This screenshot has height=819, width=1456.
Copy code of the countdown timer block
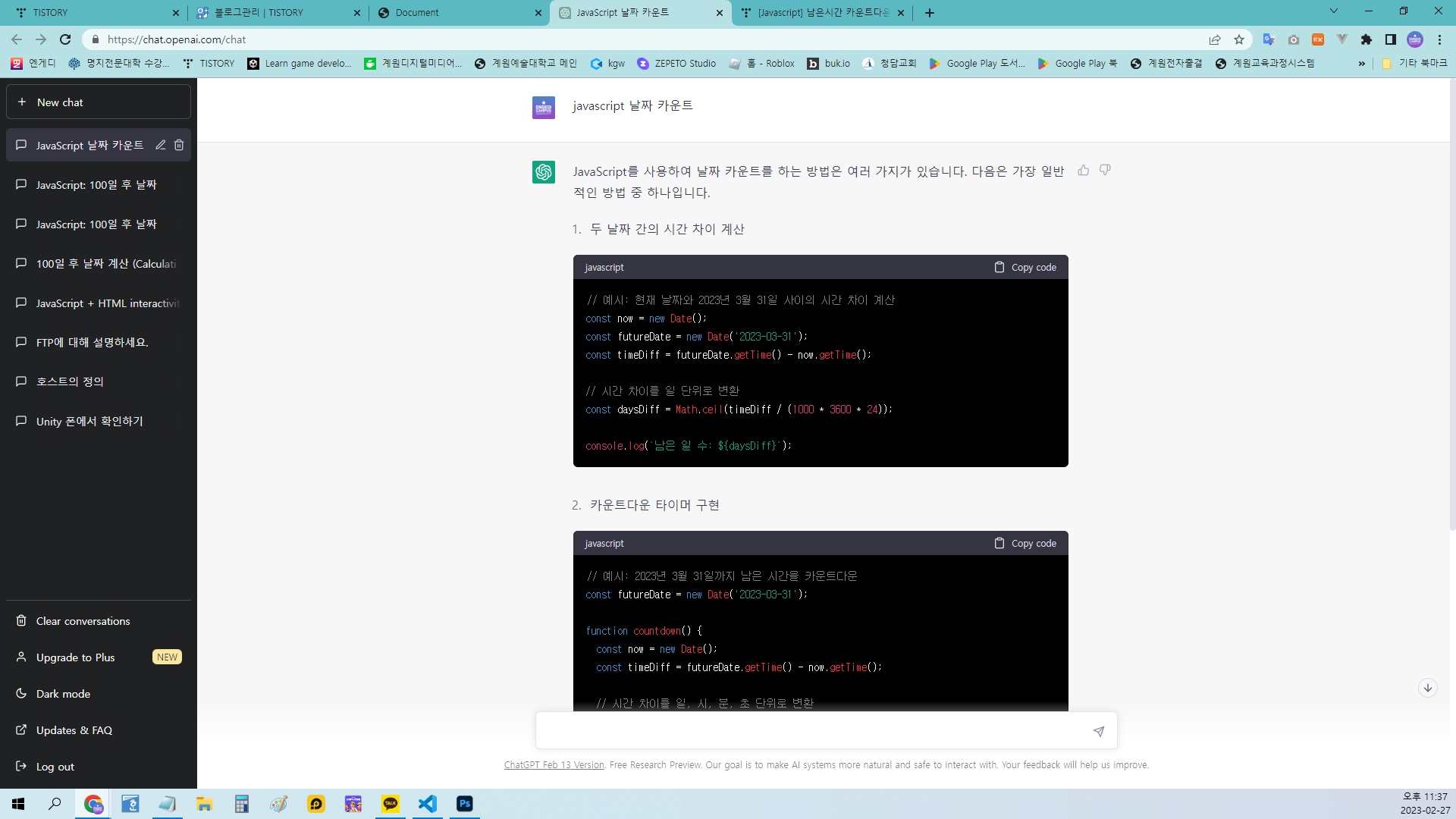[x=1025, y=543]
